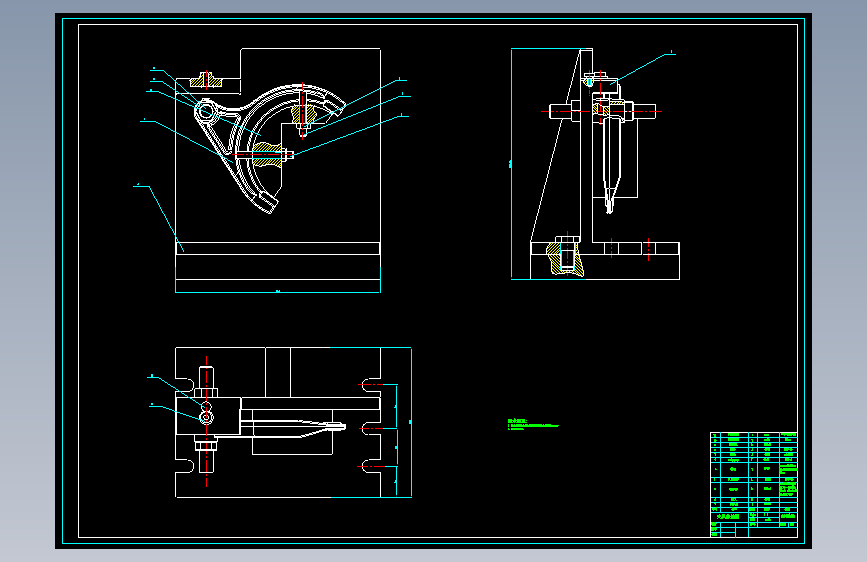
Task: Click the parts list table above title block
Action: [754, 471]
